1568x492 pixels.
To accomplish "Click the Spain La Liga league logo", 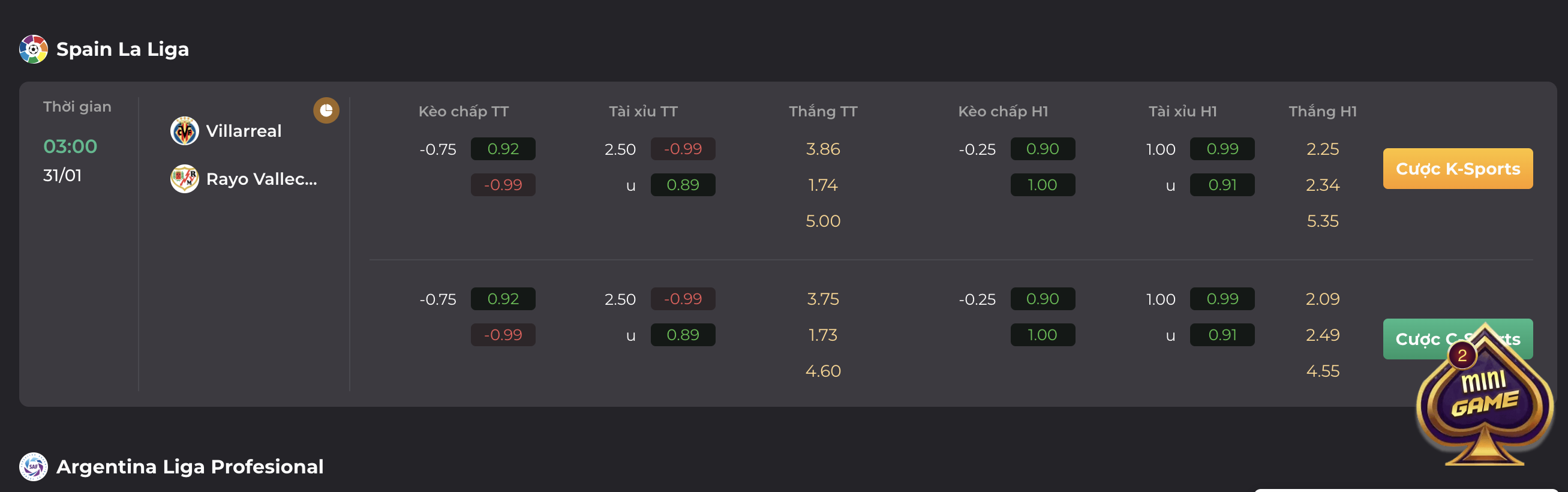I will tap(34, 49).
